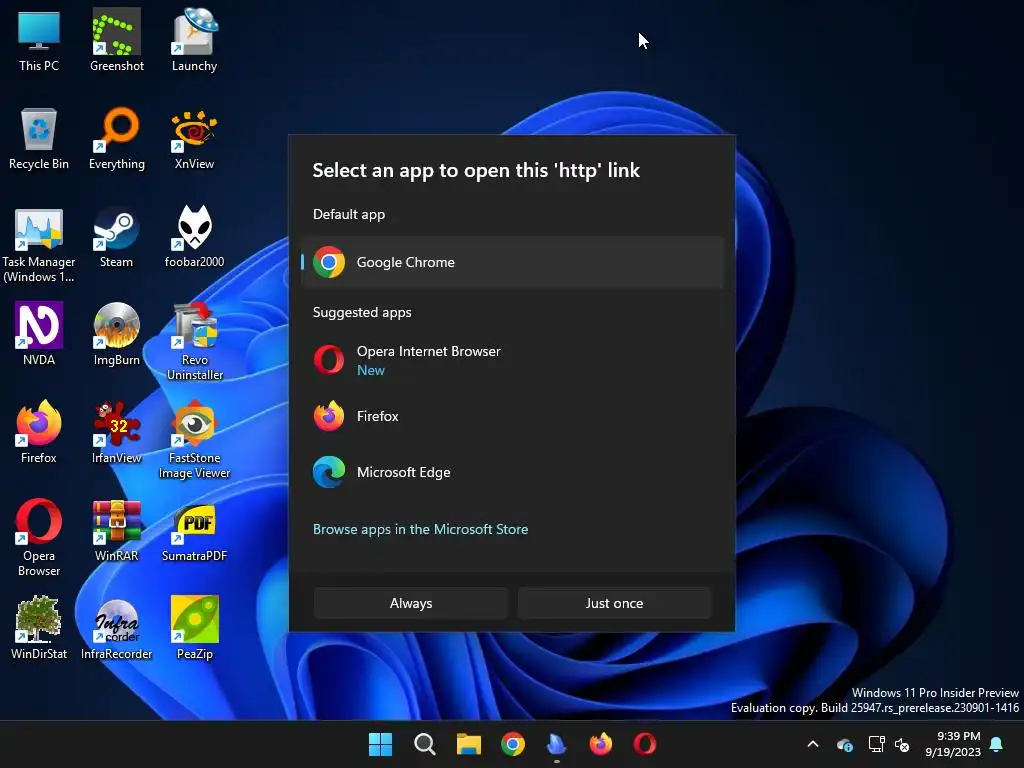
Task: Choose Firefox in suggested apps list
Action: 513,416
